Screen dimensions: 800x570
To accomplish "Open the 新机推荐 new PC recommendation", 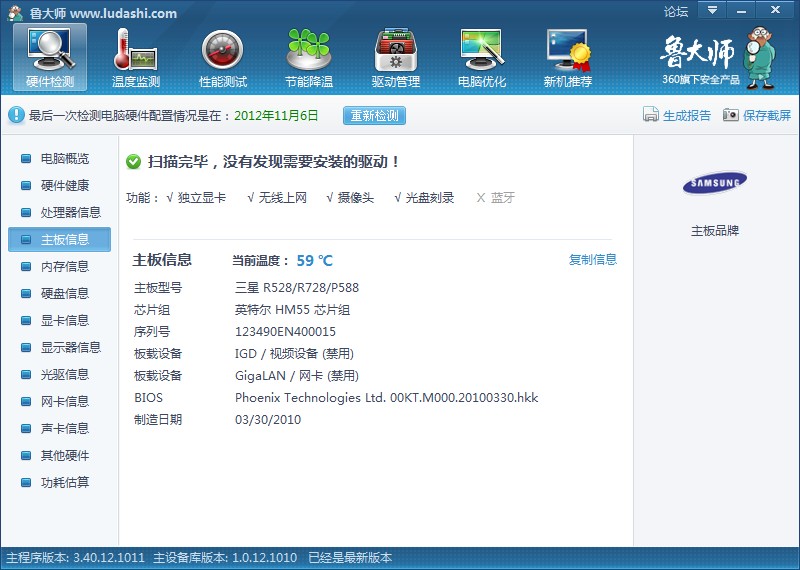I will click(x=568, y=57).
